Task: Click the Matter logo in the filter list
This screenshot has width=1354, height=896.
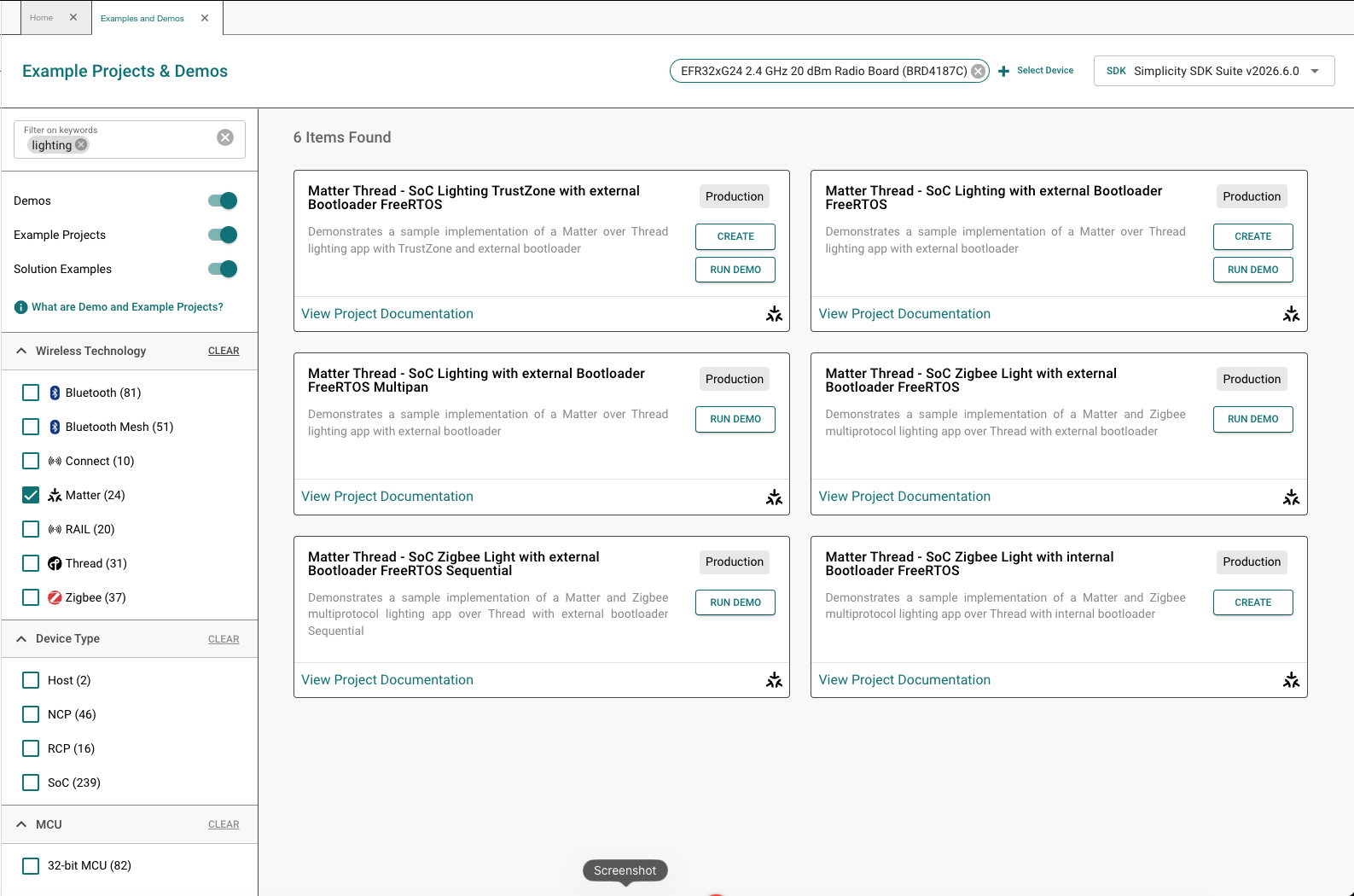Action: pyautogui.click(x=55, y=495)
